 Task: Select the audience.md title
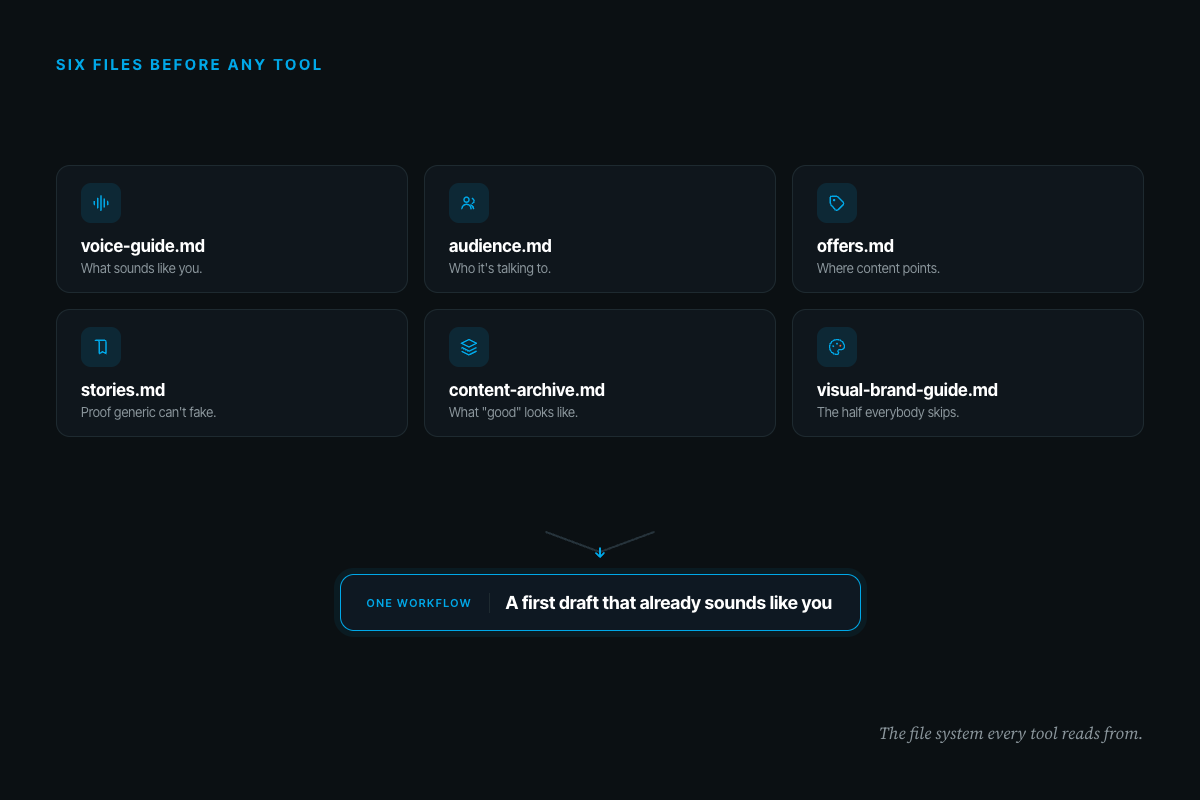pos(500,246)
